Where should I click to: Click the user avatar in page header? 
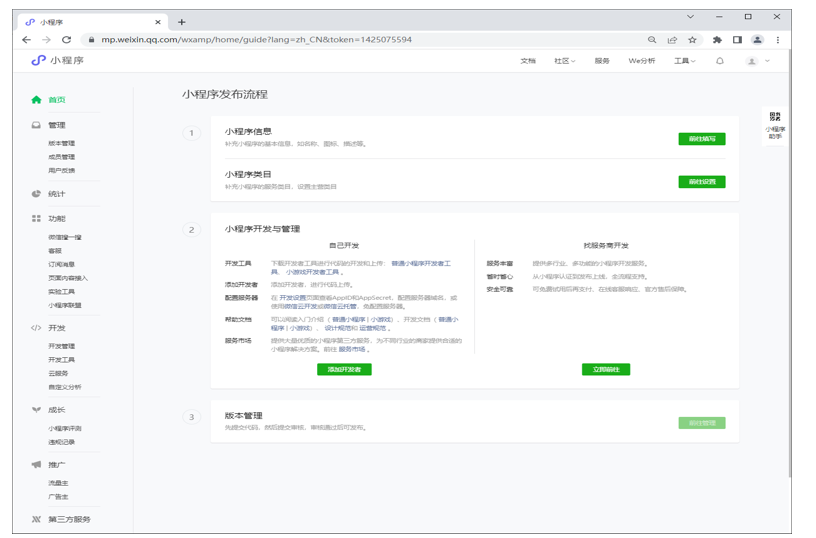(x=751, y=61)
